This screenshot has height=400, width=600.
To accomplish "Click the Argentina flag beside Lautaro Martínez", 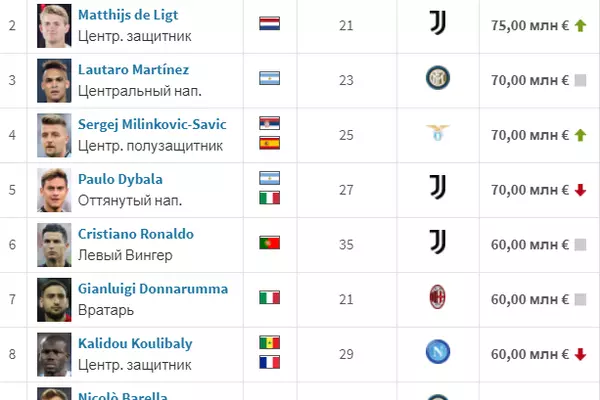I will coord(269,78).
